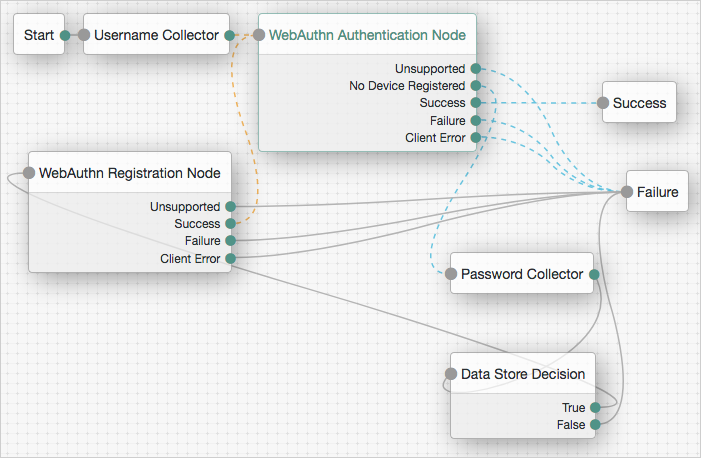
Task: Select the Success end node
Action: coord(639,102)
